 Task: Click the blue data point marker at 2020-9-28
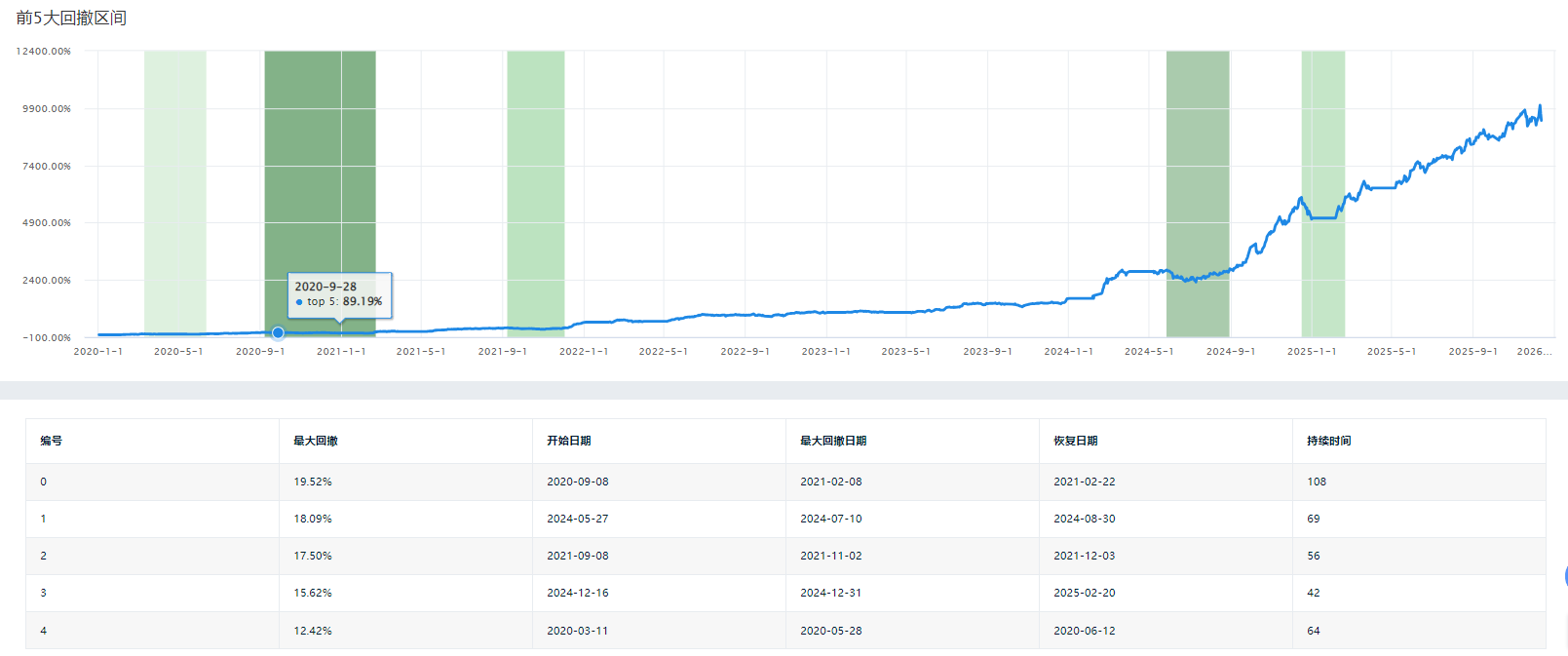(278, 332)
